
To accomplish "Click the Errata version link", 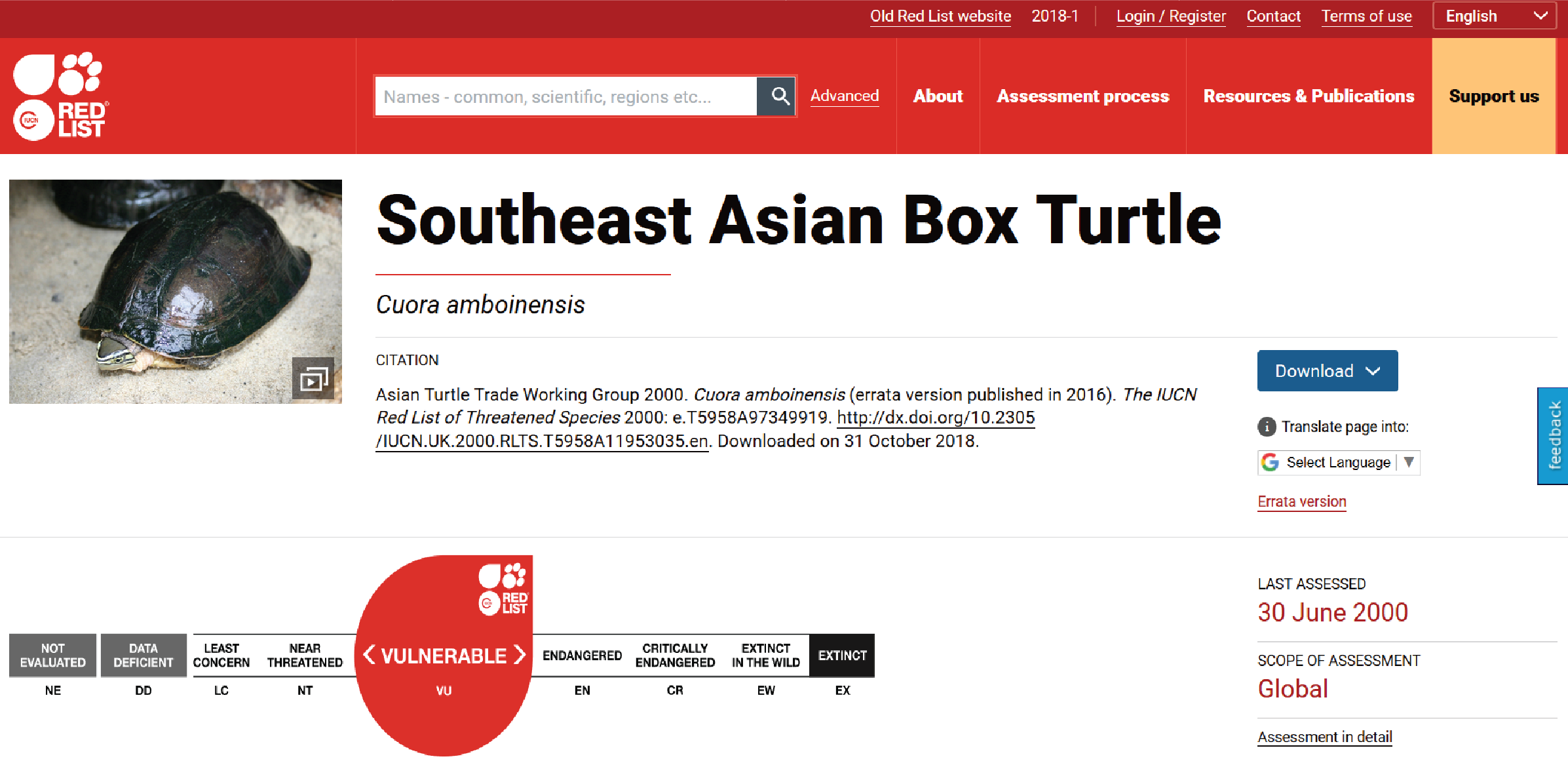I will [1301, 501].
